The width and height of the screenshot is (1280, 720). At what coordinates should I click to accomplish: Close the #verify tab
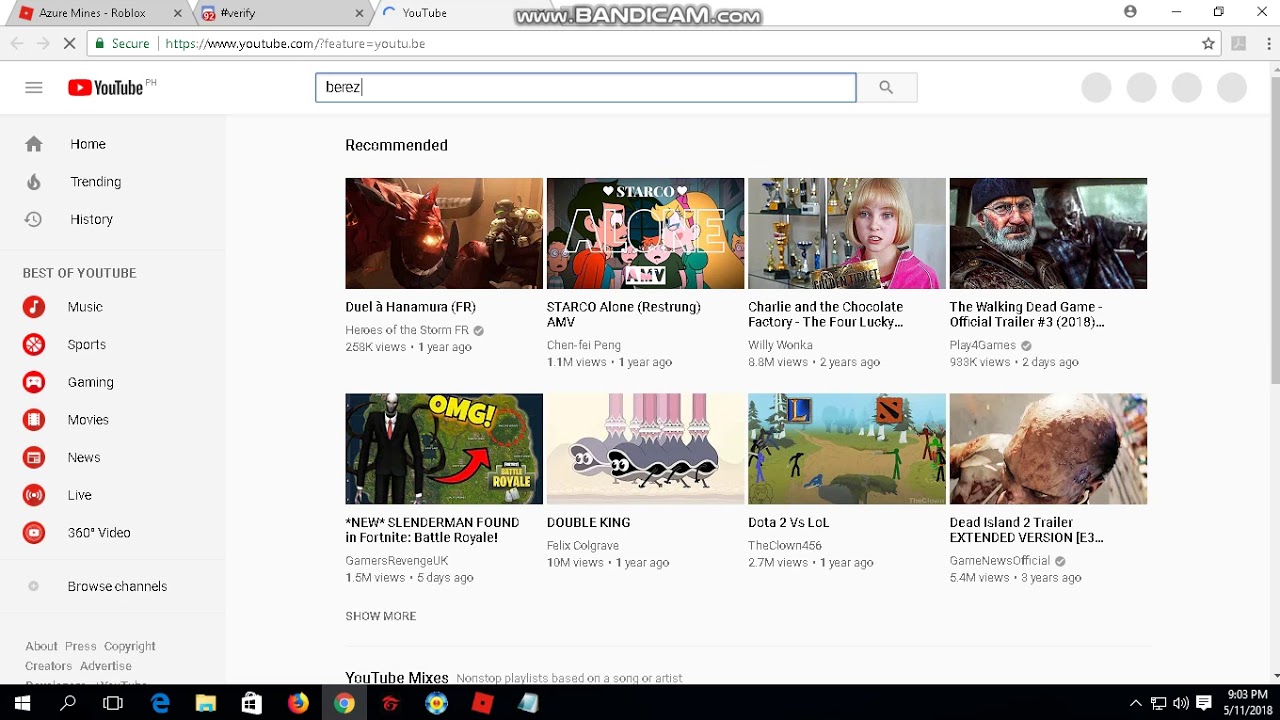point(360,13)
